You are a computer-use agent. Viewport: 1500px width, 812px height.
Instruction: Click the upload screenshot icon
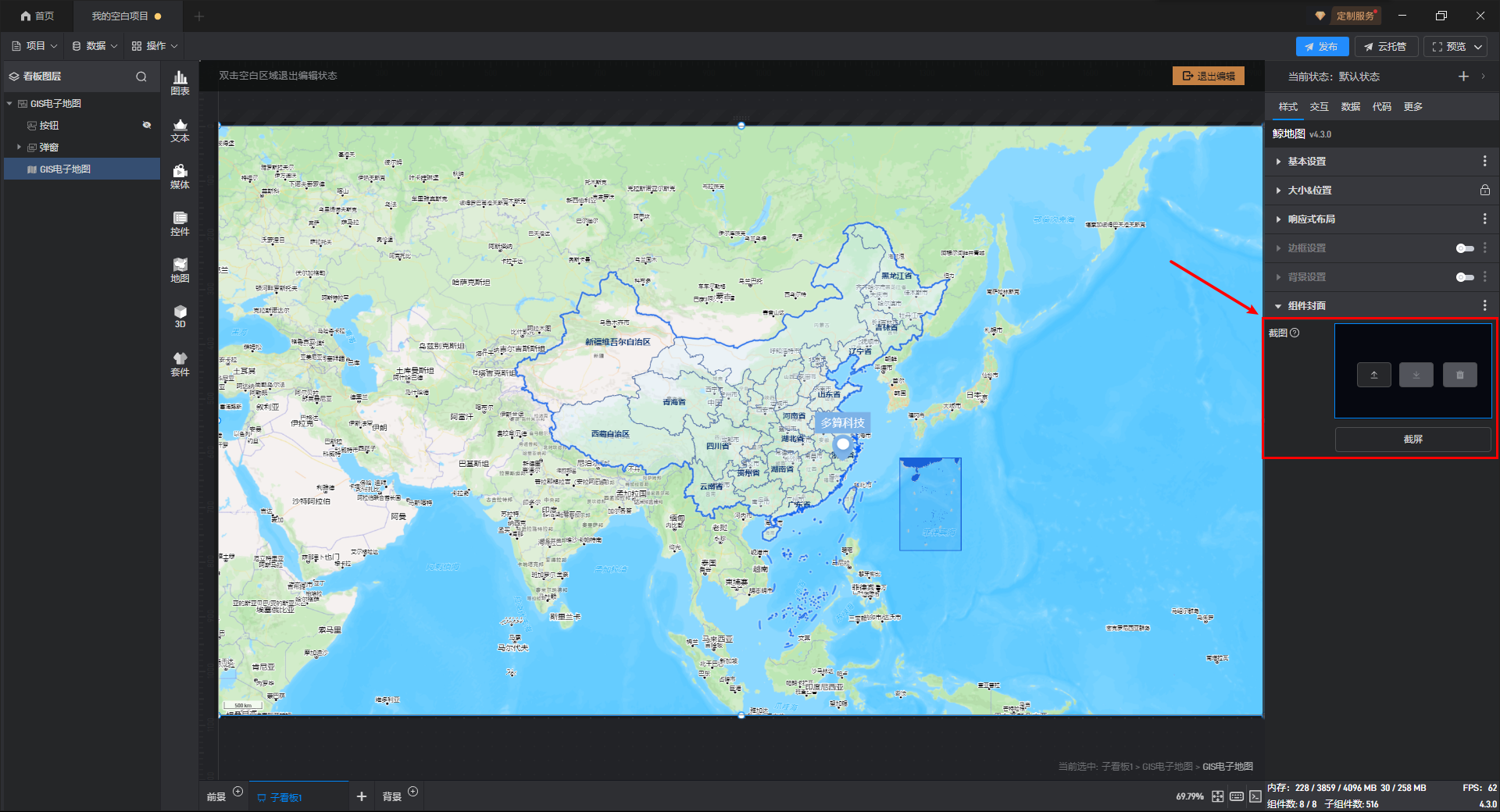(1374, 375)
